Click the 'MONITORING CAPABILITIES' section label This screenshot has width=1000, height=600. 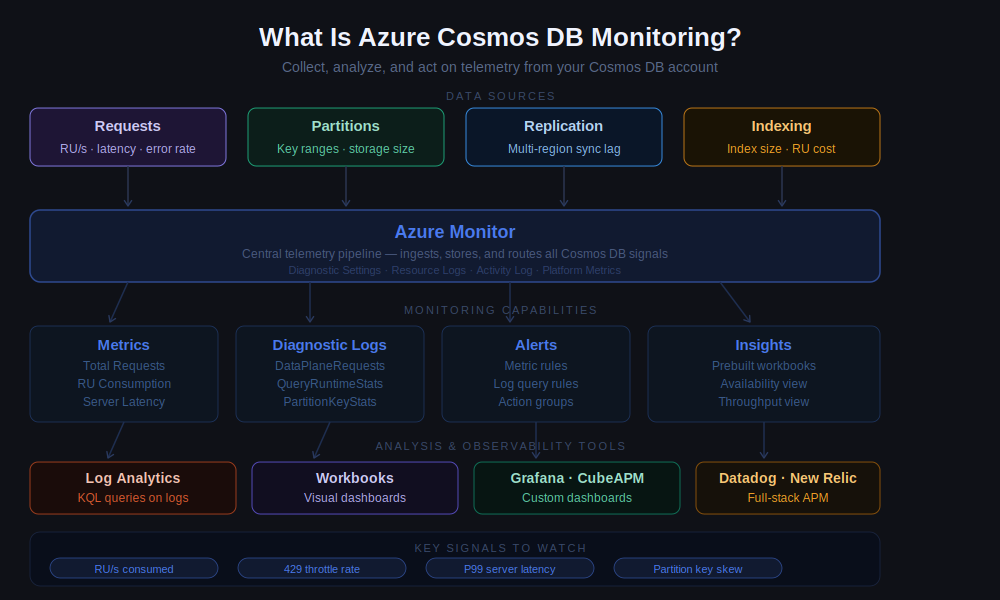[501, 310]
